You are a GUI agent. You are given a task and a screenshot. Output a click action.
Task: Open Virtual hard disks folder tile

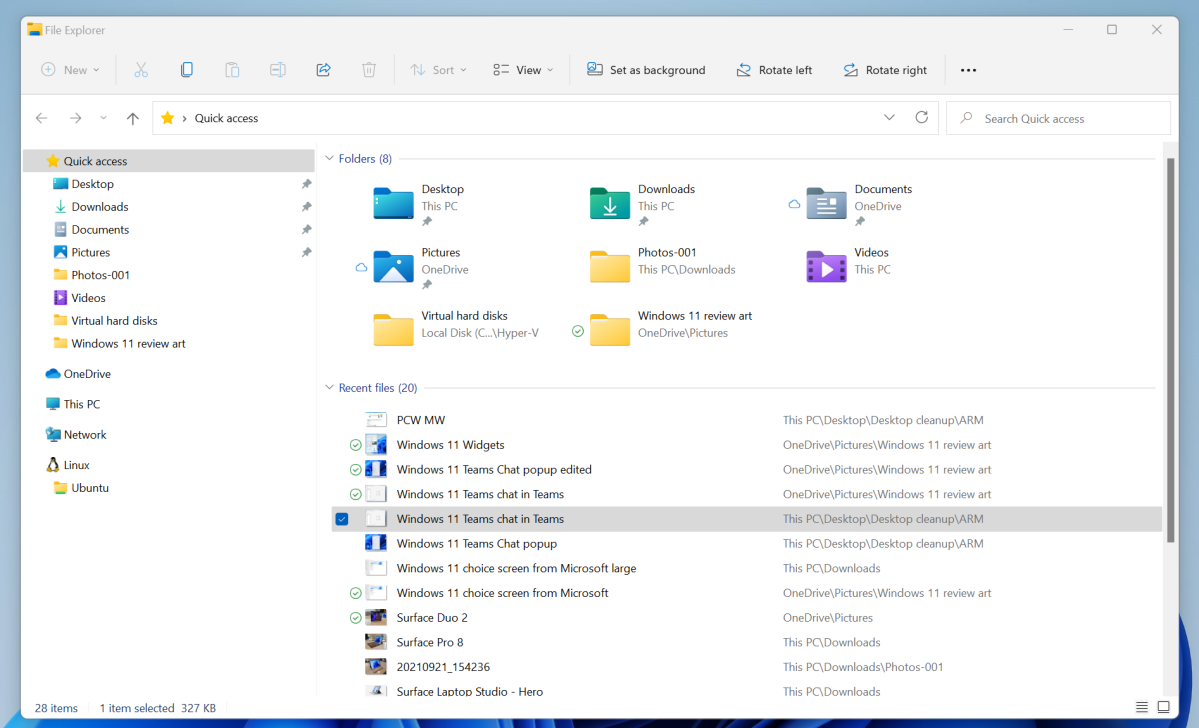(x=457, y=329)
